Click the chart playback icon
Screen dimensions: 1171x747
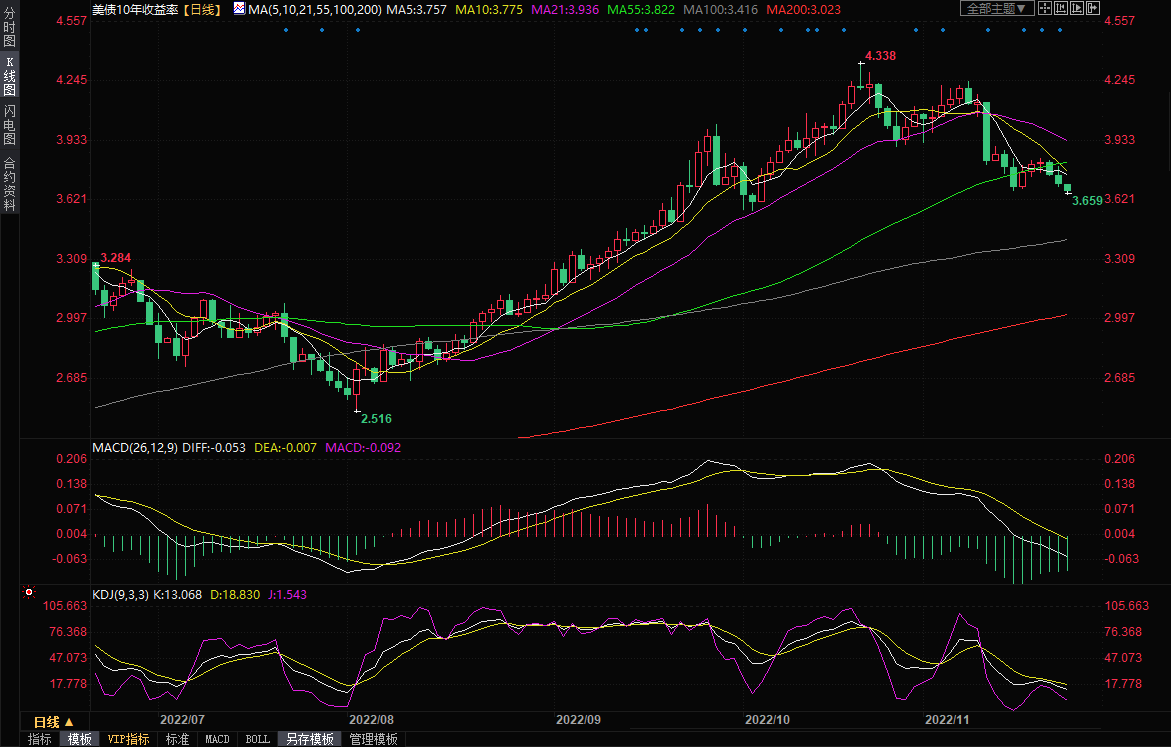[x=1077, y=8]
